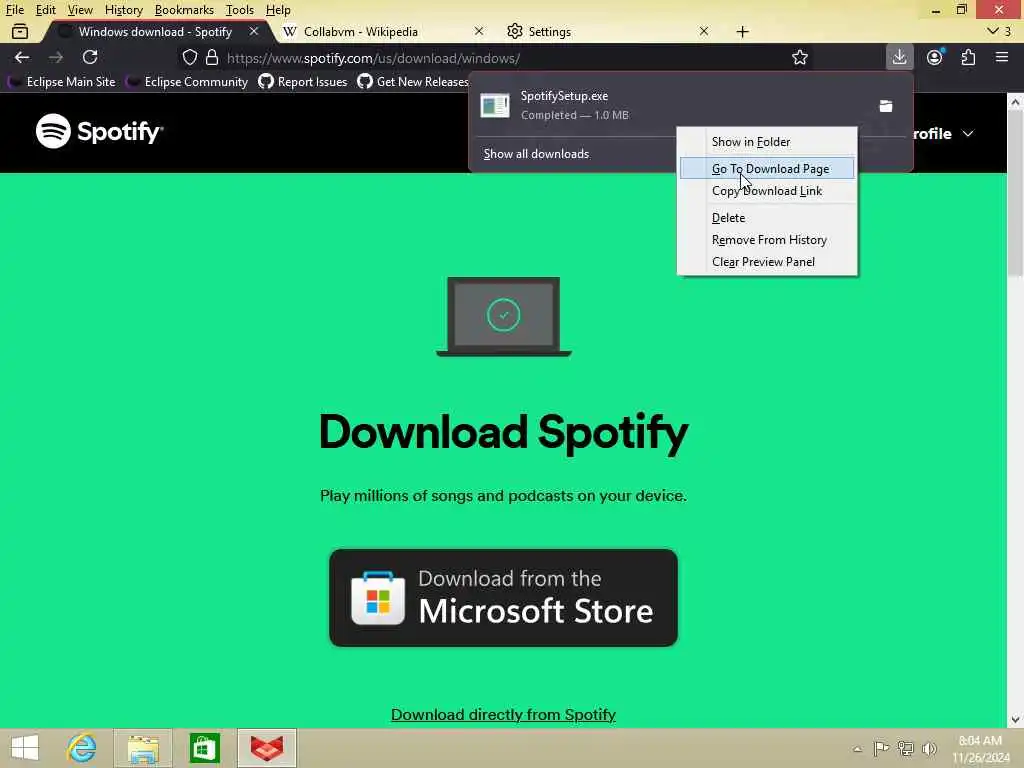Select Go To Download Page

point(767,168)
